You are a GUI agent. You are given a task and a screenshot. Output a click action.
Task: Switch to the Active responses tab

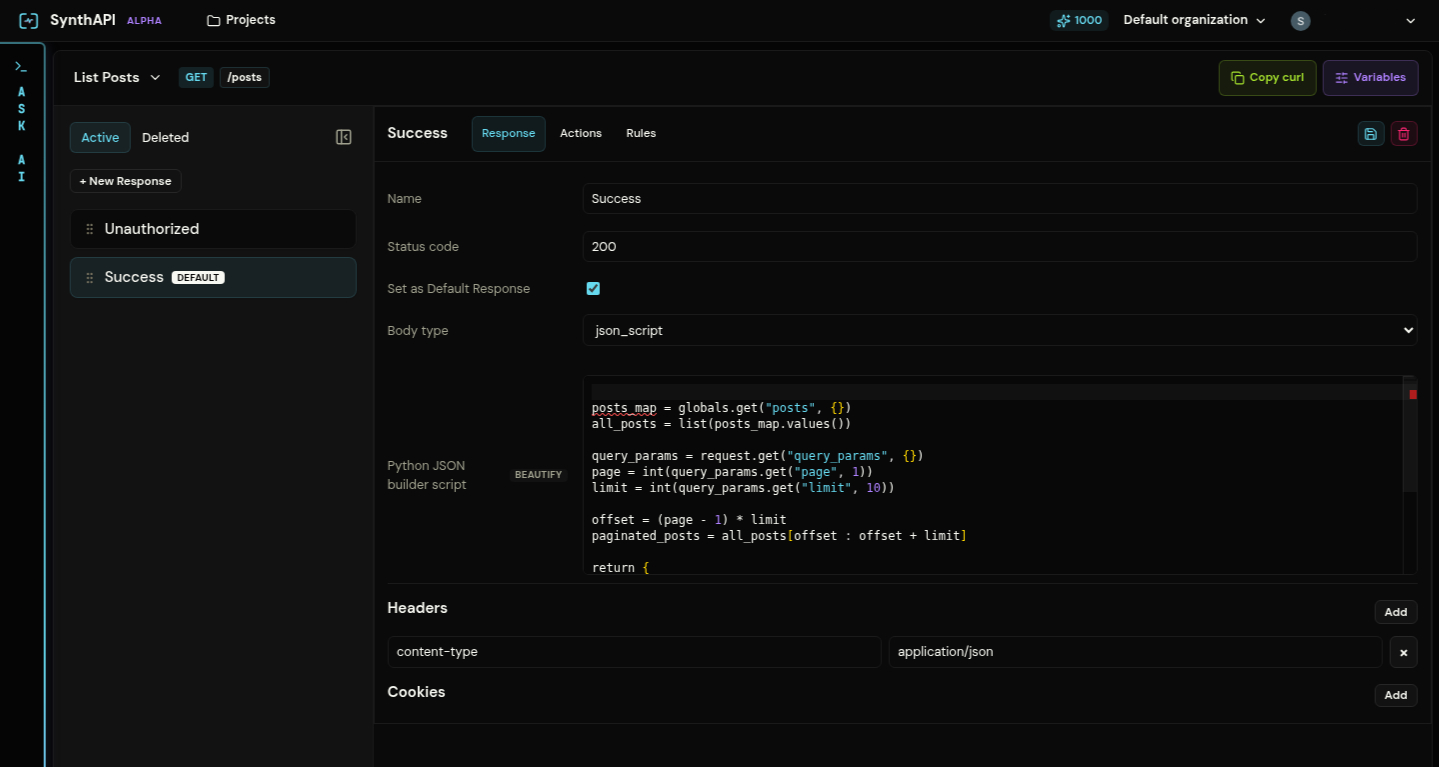pos(100,138)
